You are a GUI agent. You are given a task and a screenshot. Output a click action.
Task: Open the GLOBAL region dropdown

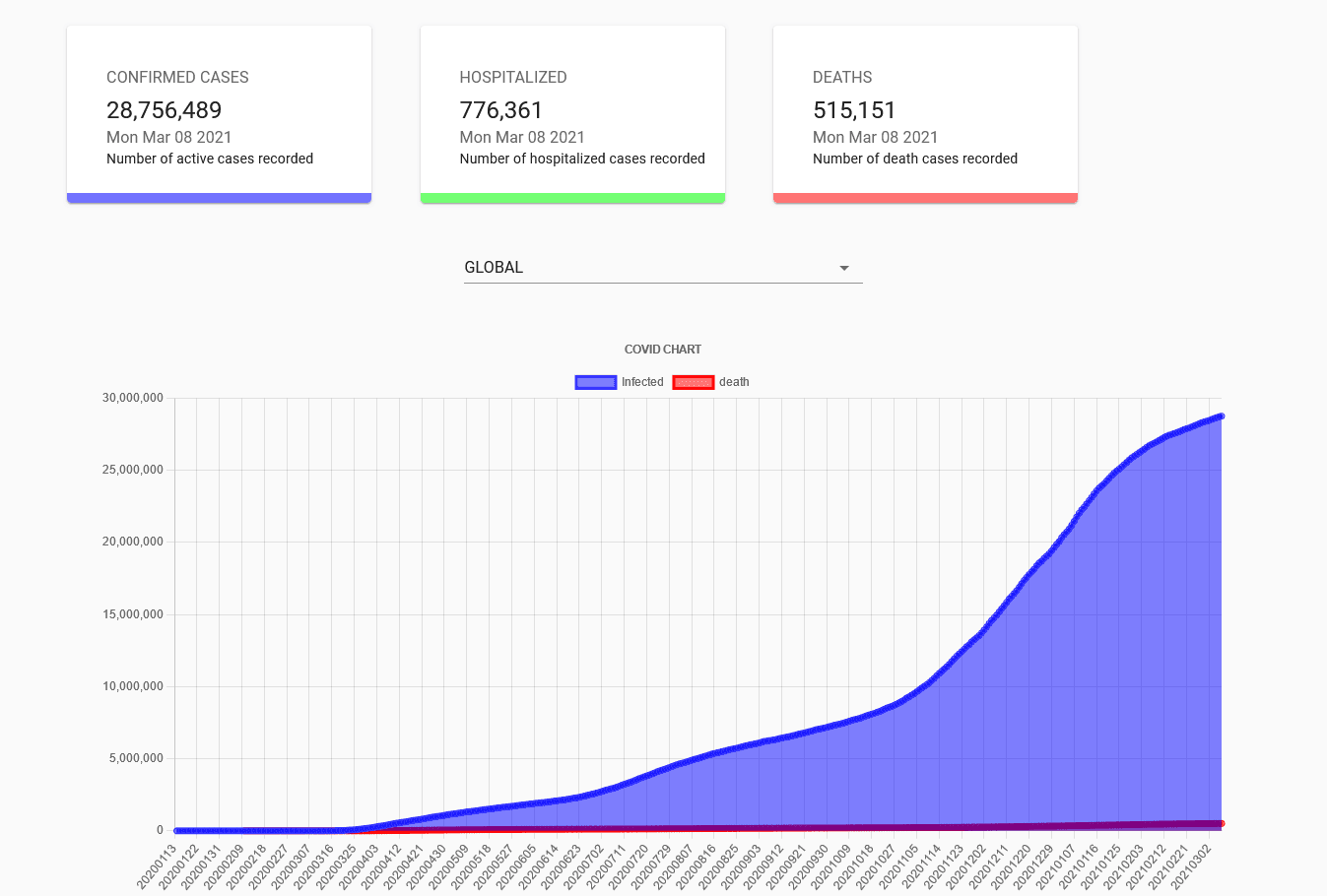pos(663,268)
